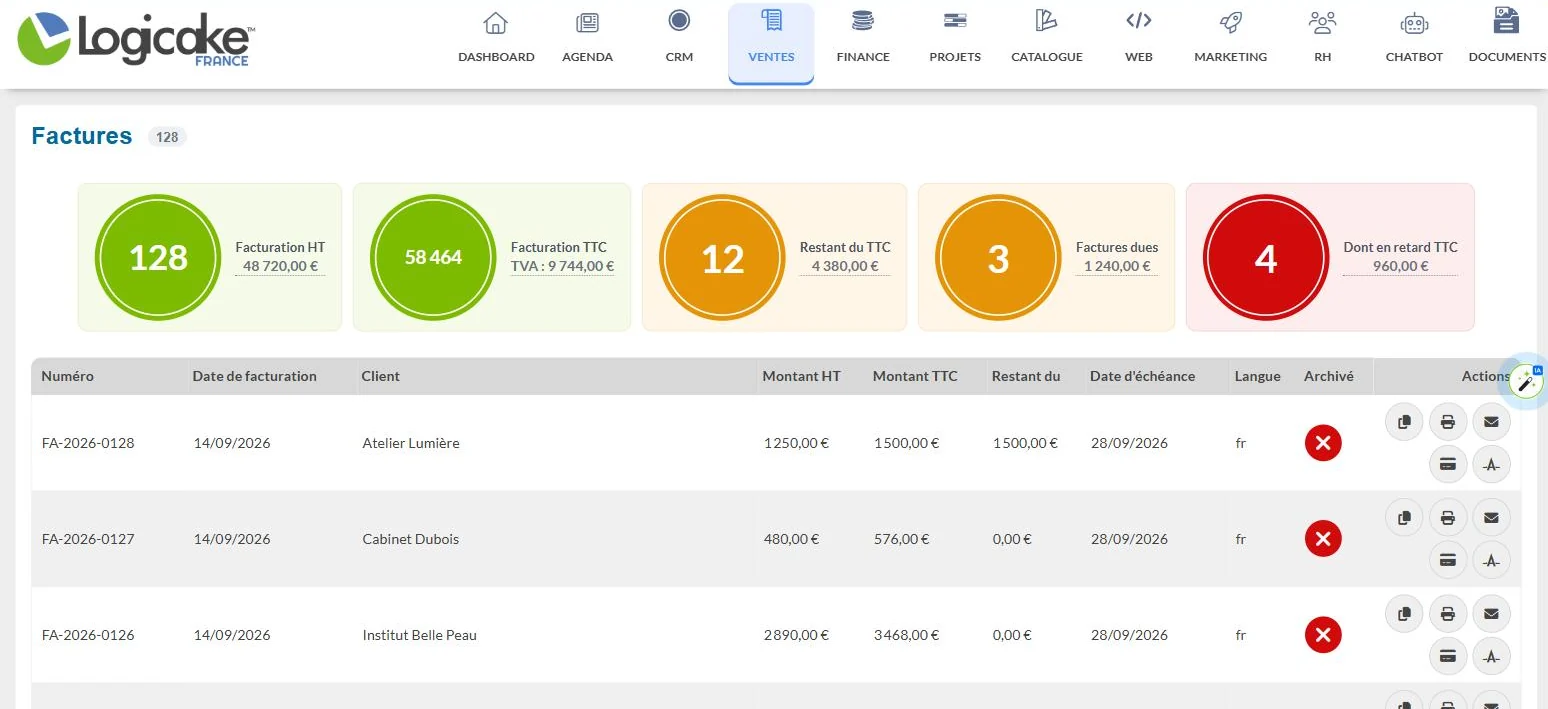Click the 48 720,00 € Facturation HT amount
Viewport: 1548px width, 709px height.
click(280, 266)
